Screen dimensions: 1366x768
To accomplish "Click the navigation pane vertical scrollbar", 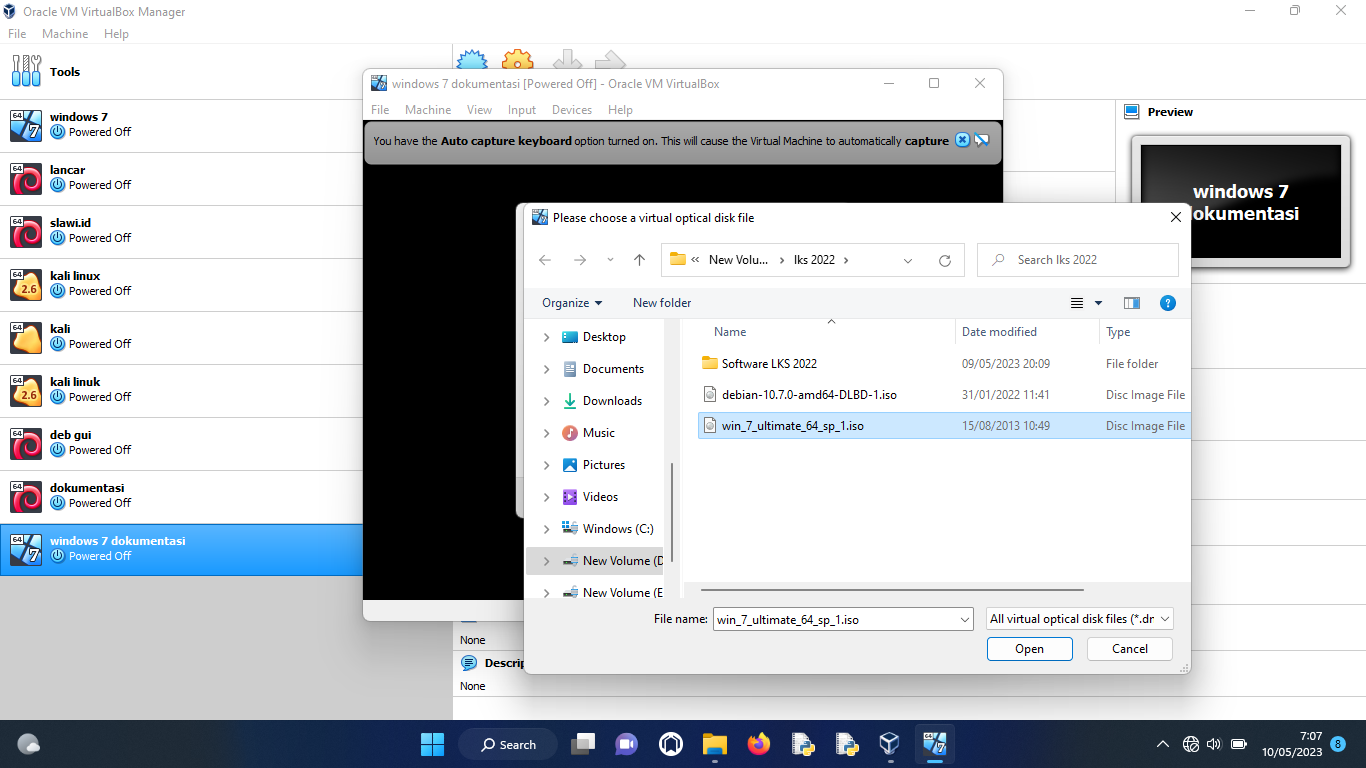I will [672, 512].
